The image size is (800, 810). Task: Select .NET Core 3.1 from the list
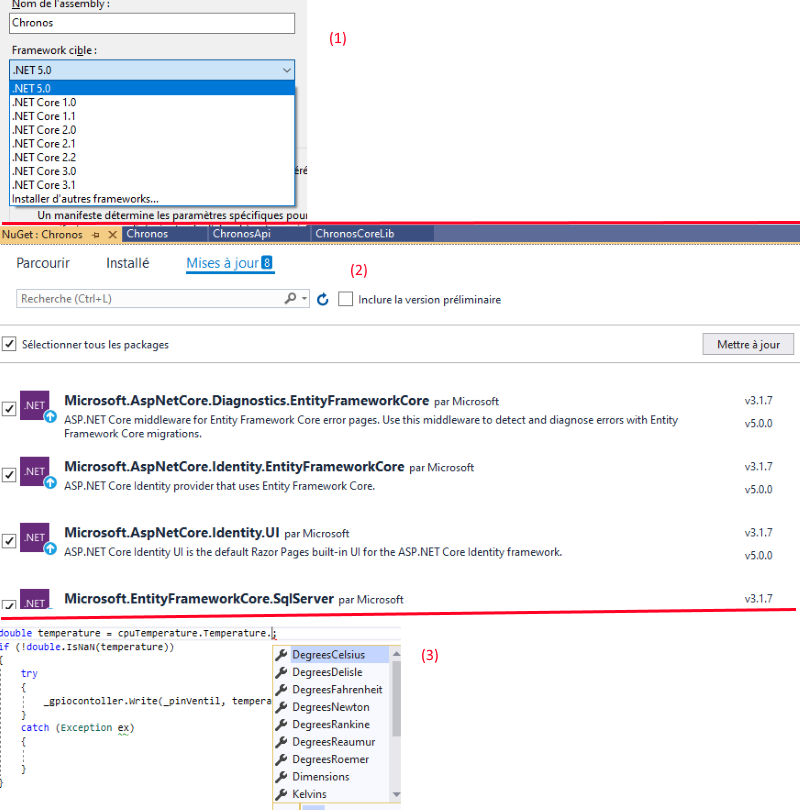click(x=43, y=185)
